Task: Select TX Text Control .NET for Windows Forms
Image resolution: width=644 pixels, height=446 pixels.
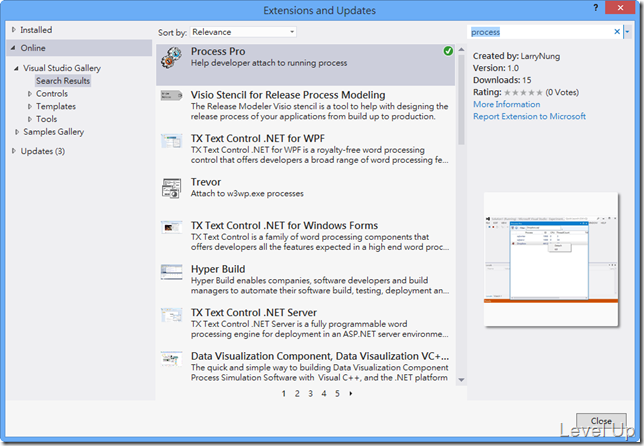Action: click(284, 225)
